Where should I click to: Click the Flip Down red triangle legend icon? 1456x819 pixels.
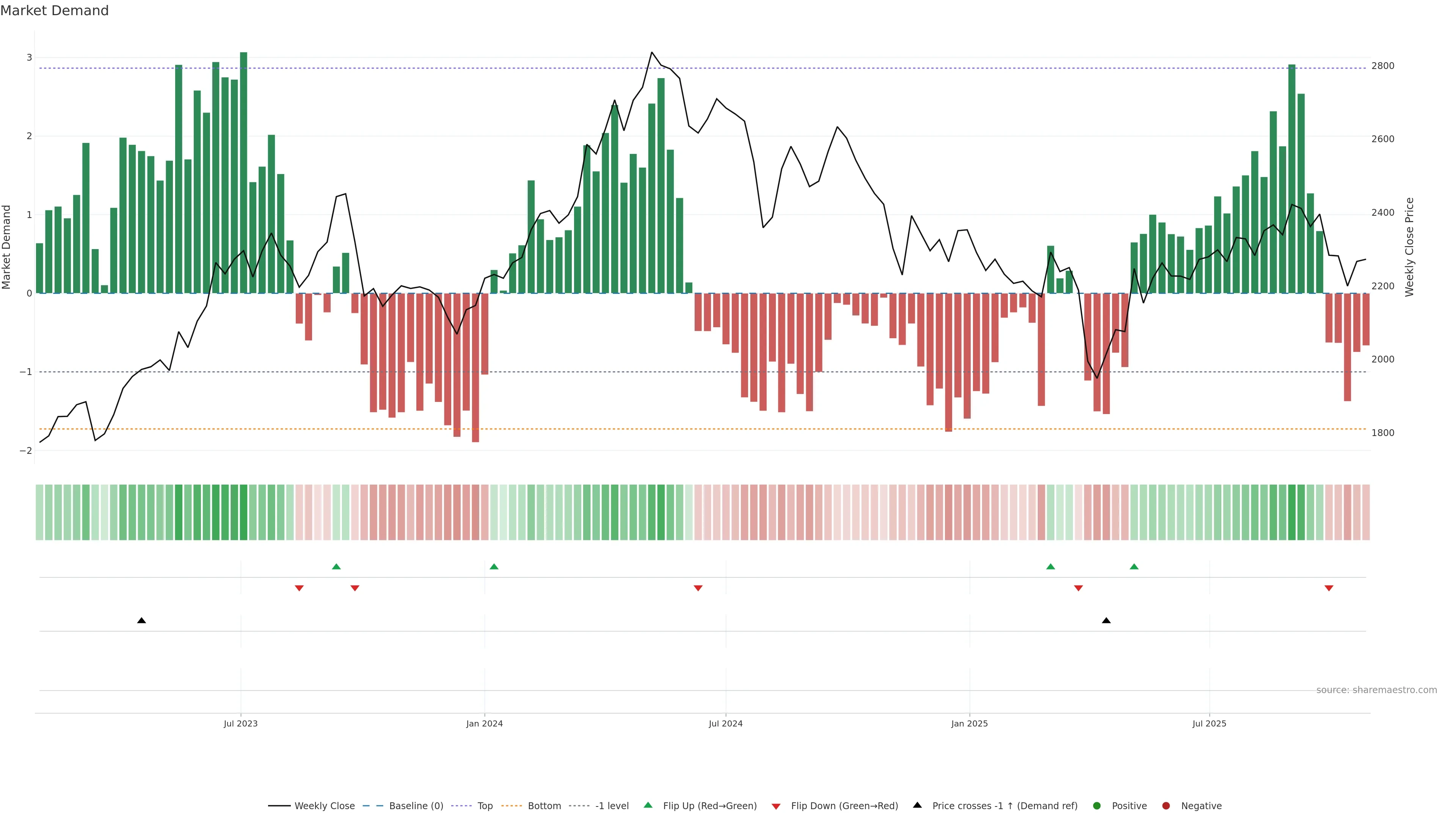coord(776,806)
